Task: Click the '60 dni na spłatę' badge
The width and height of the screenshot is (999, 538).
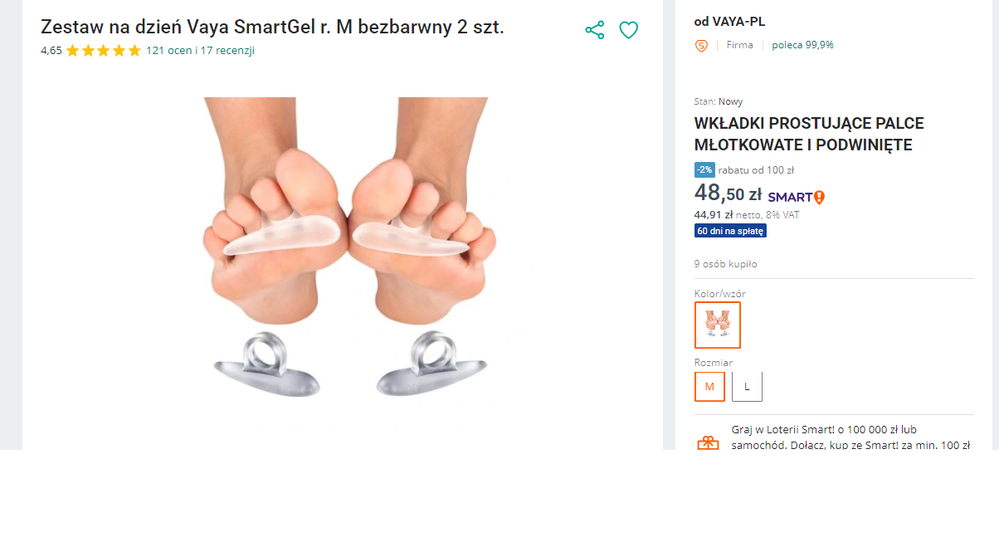Action: (x=730, y=231)
